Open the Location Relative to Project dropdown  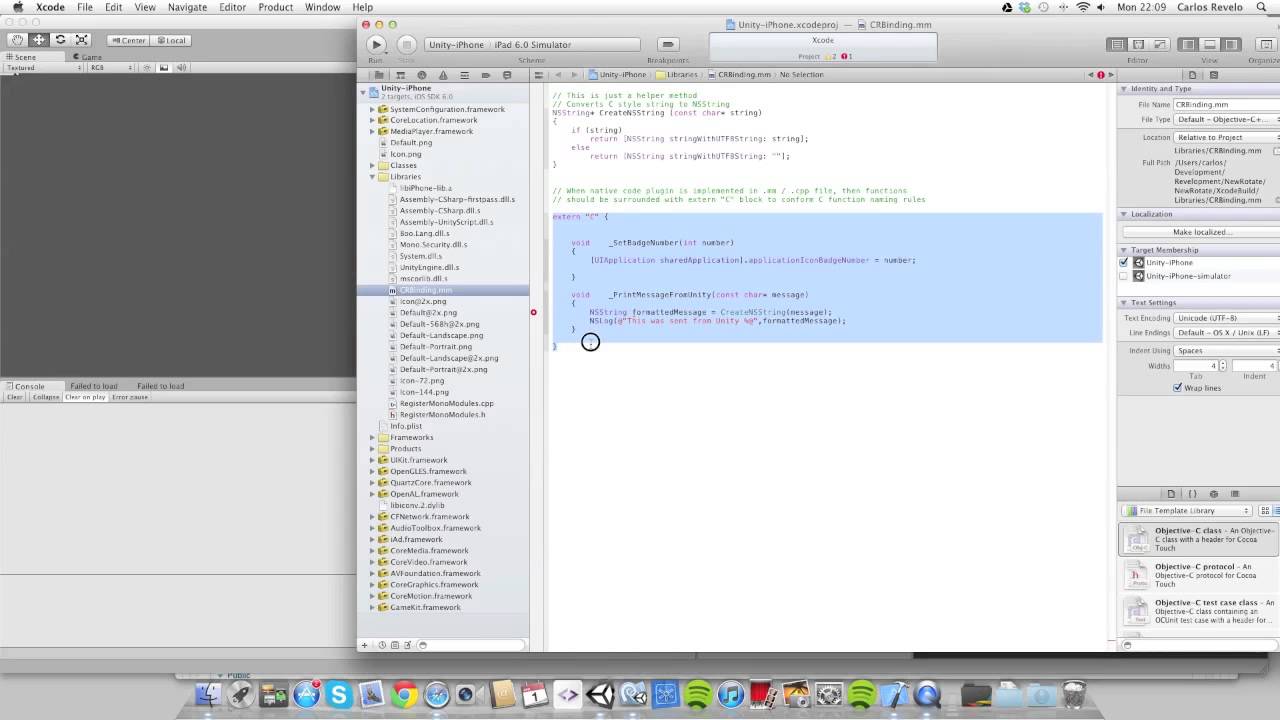click(x=1227, y=137)
